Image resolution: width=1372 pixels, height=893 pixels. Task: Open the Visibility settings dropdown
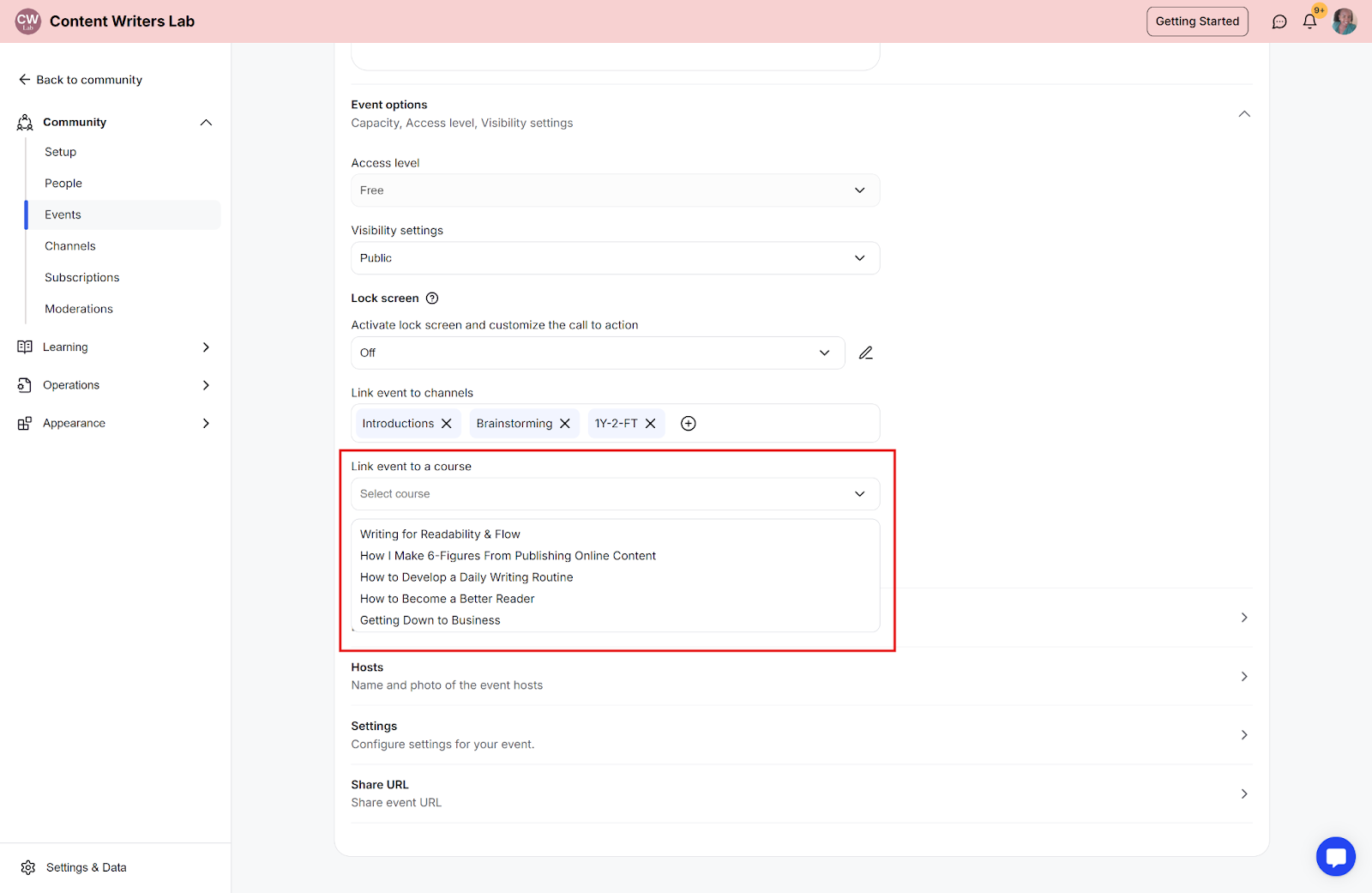tap(615, 258)
